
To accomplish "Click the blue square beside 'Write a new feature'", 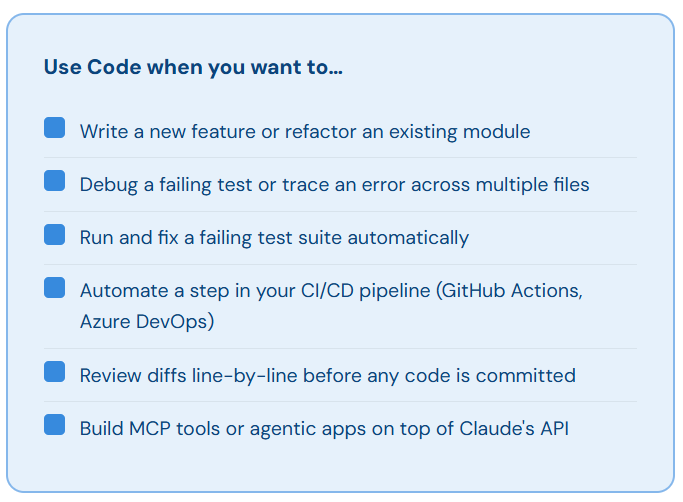I will pyautogui.click(x=54, y=127).
